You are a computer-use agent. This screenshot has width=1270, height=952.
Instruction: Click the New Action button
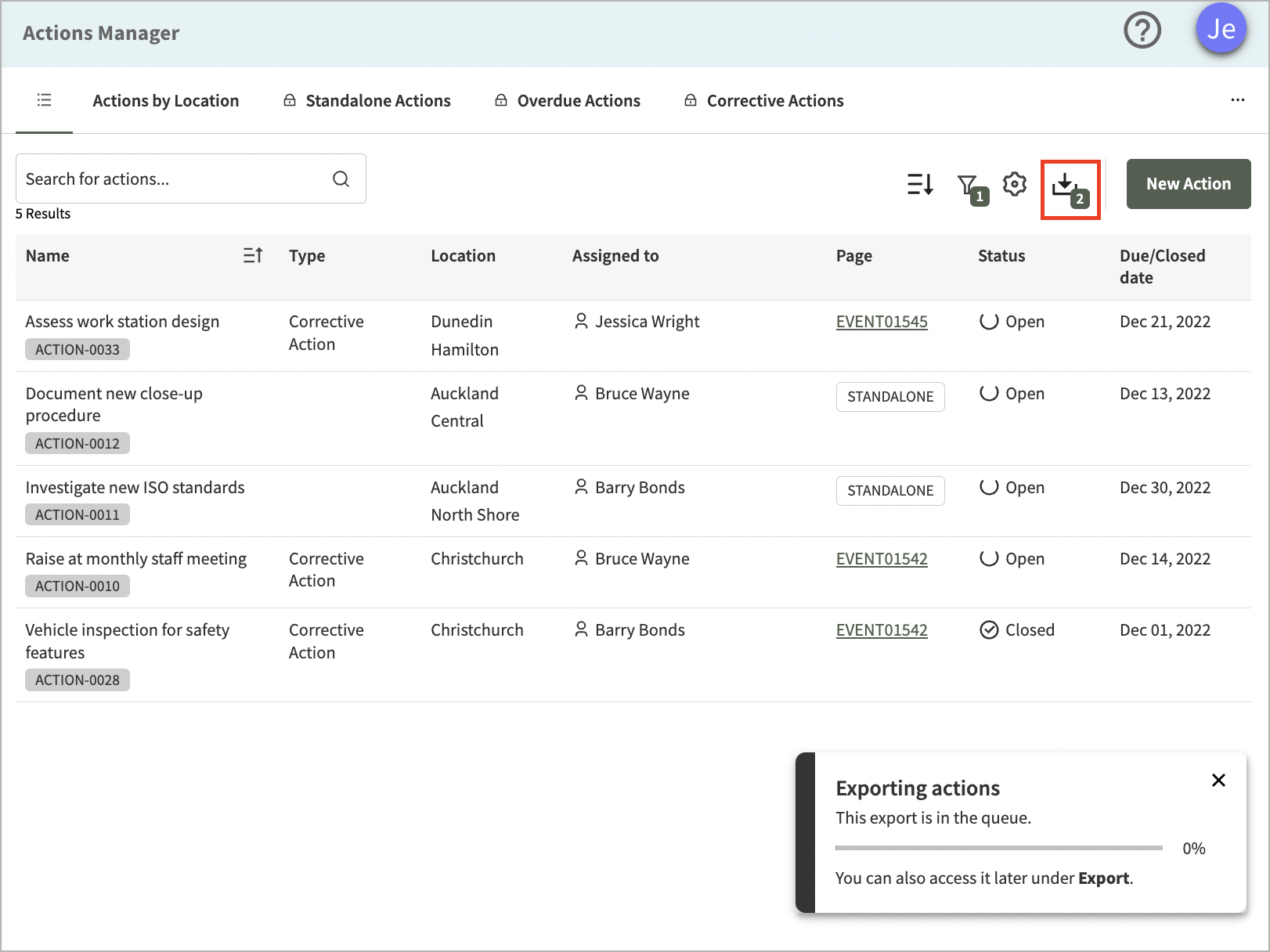click(x=1189, y=184)
